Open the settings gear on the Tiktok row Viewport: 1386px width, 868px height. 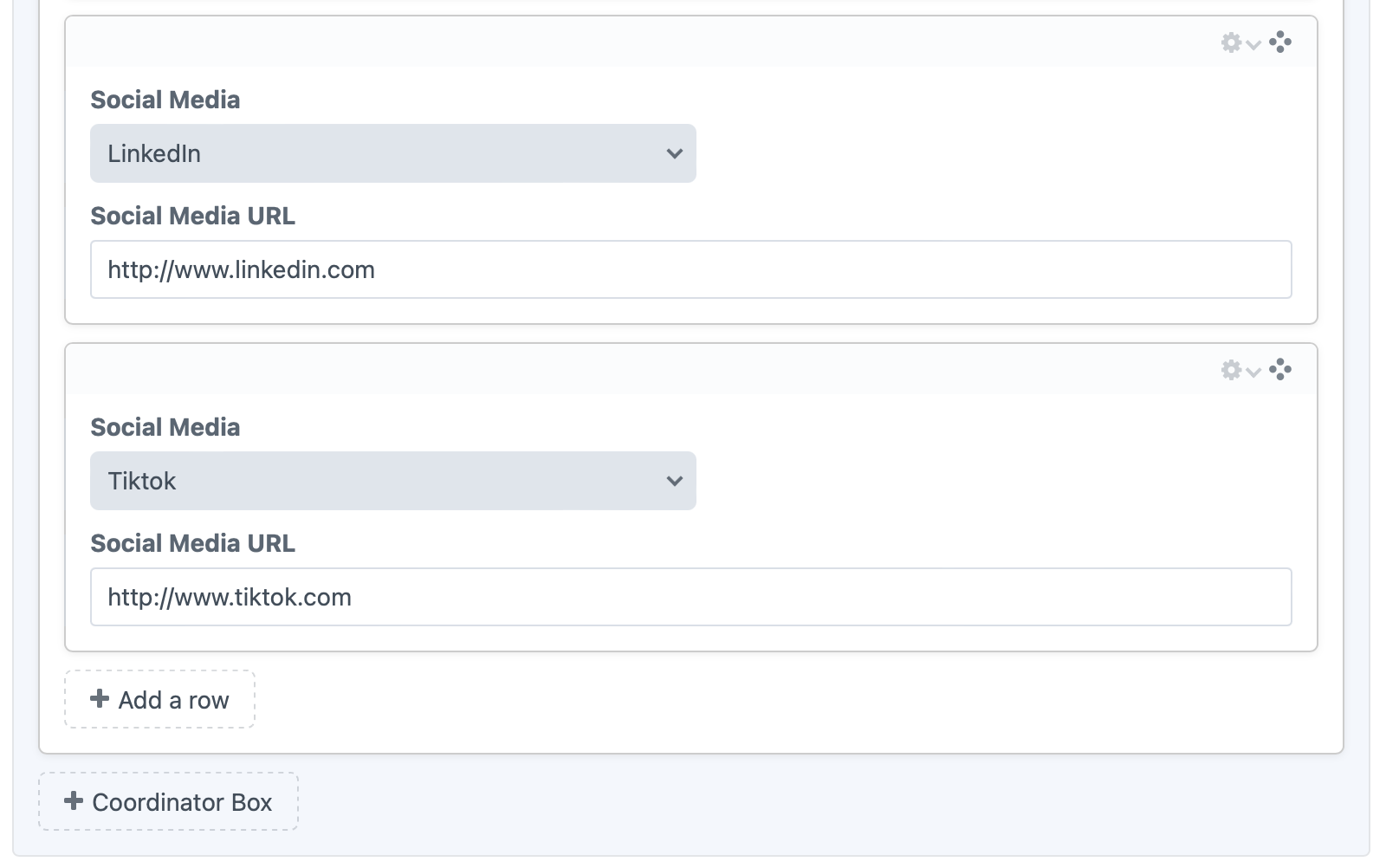coord(1231,370)
